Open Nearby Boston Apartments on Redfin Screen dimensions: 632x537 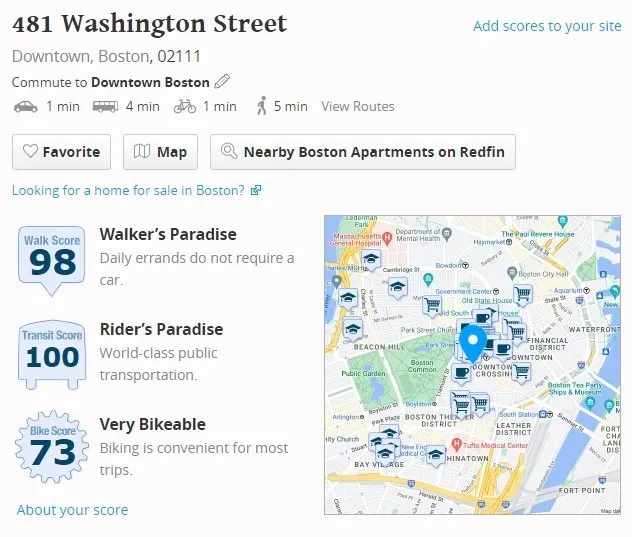pos(362,152)
